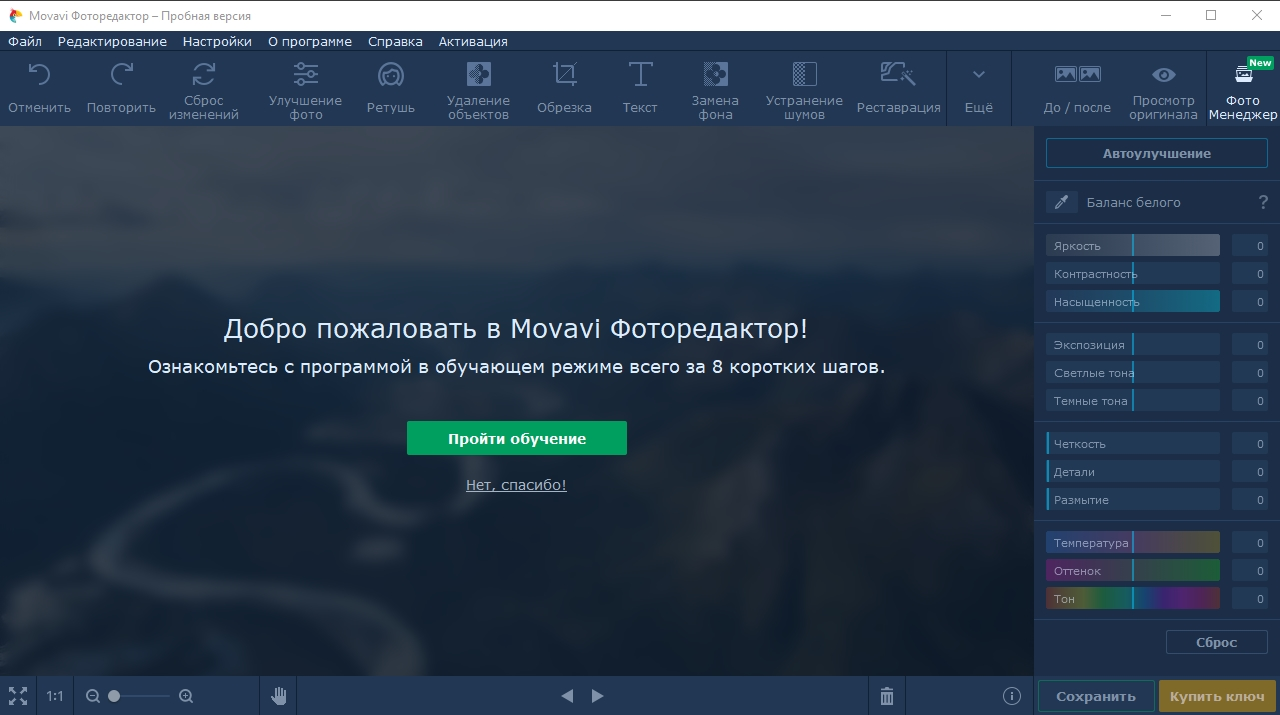This screenshot has height=715, width=1280.
Task: Click the Redo (Повторить) toolbar icon
Action: coord(121,75)
